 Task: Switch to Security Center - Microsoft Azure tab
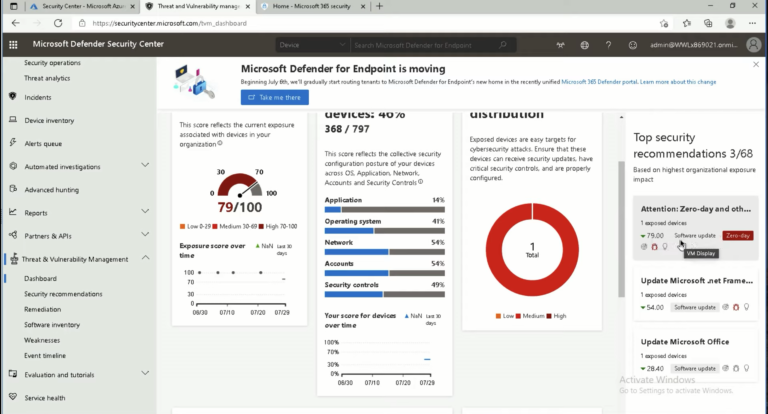[83, 6]
